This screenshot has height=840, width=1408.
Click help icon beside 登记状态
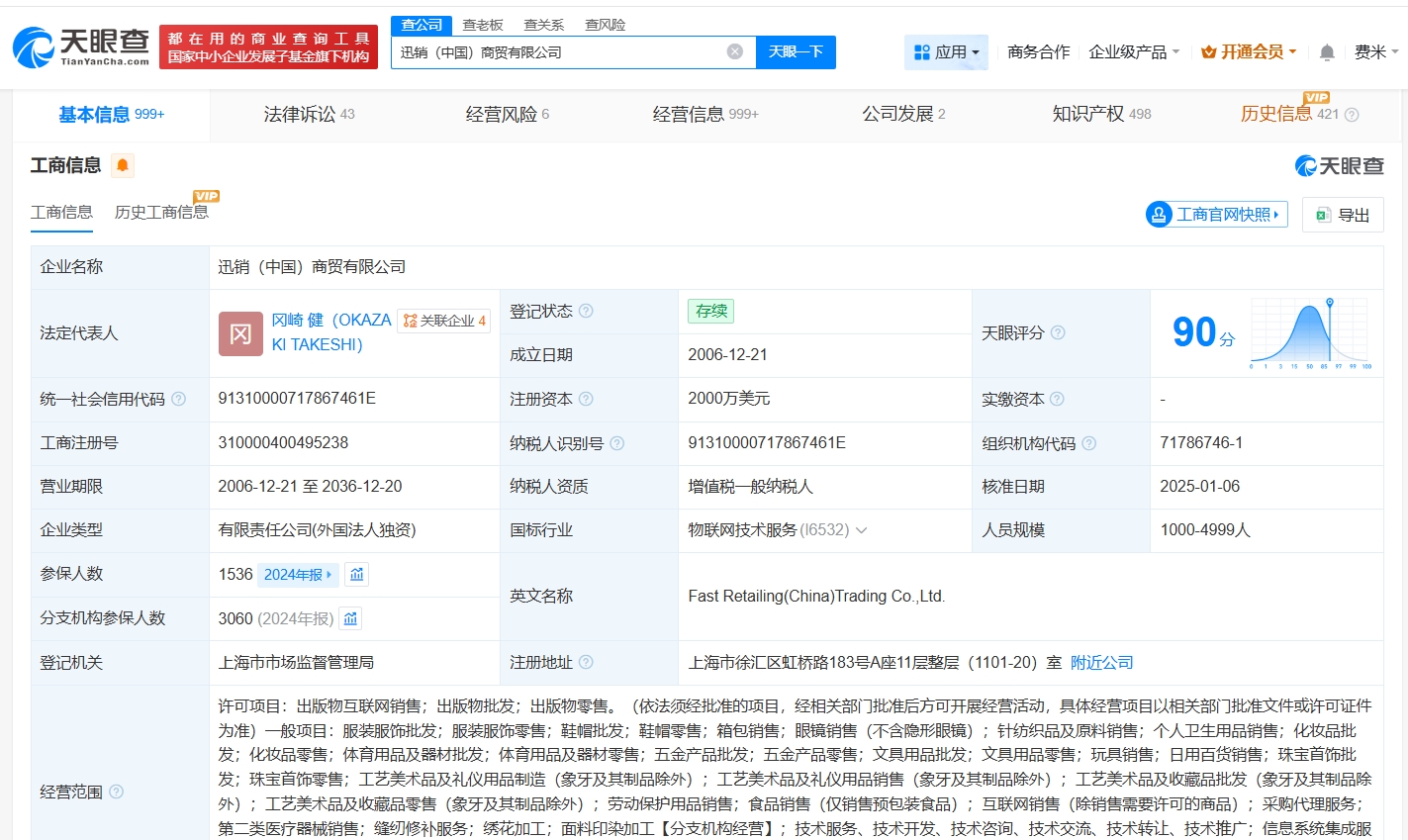[x=586, y=311]
